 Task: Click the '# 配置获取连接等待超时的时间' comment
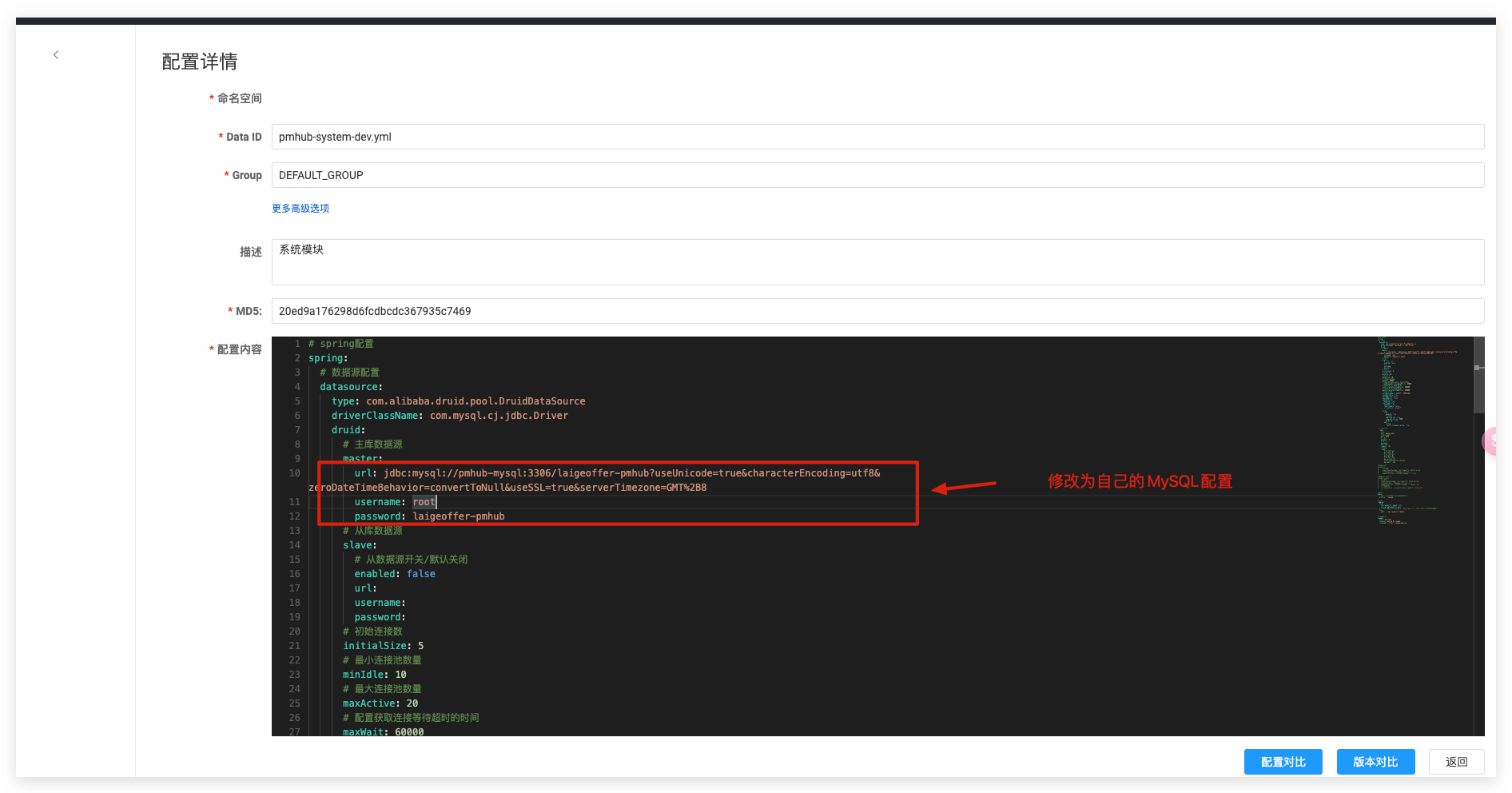click(411, 718)
